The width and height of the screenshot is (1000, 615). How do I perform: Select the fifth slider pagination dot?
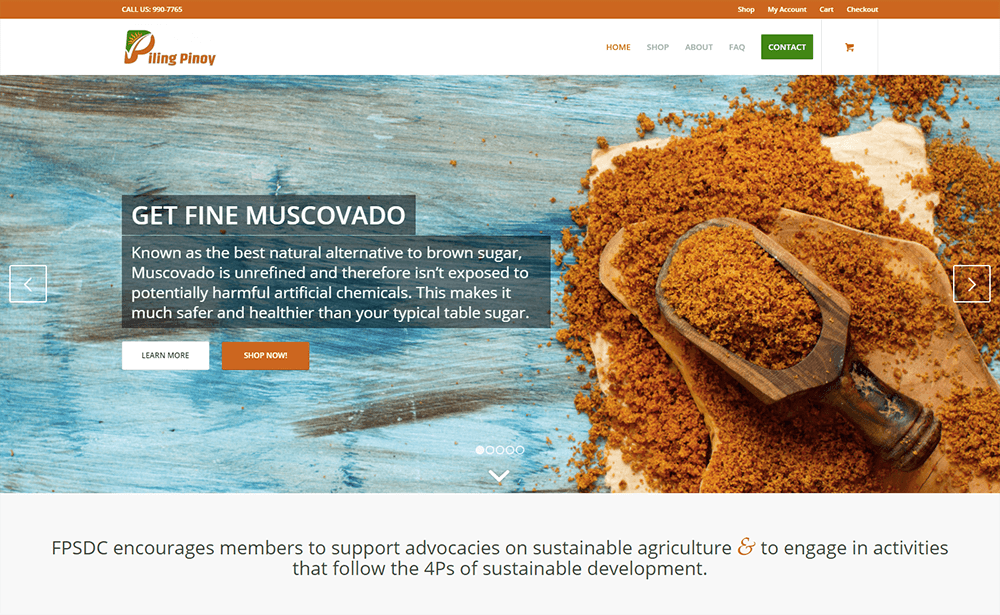pyautogui.click(x=520, y=450)
